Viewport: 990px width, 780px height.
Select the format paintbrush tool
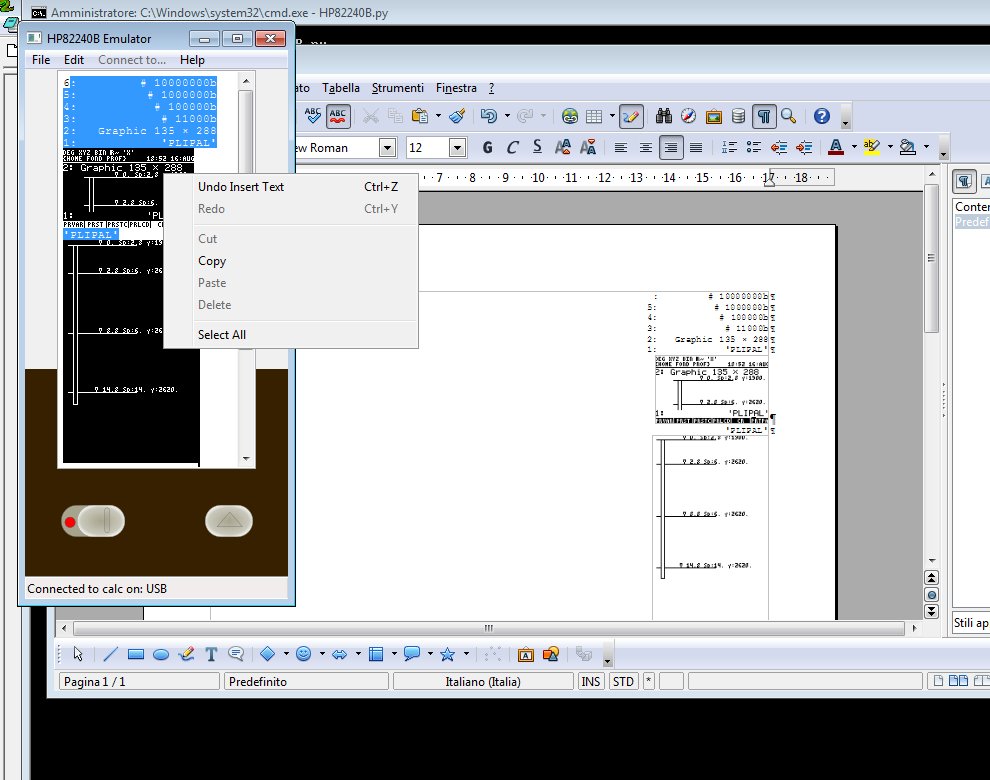tap(457, 116)
